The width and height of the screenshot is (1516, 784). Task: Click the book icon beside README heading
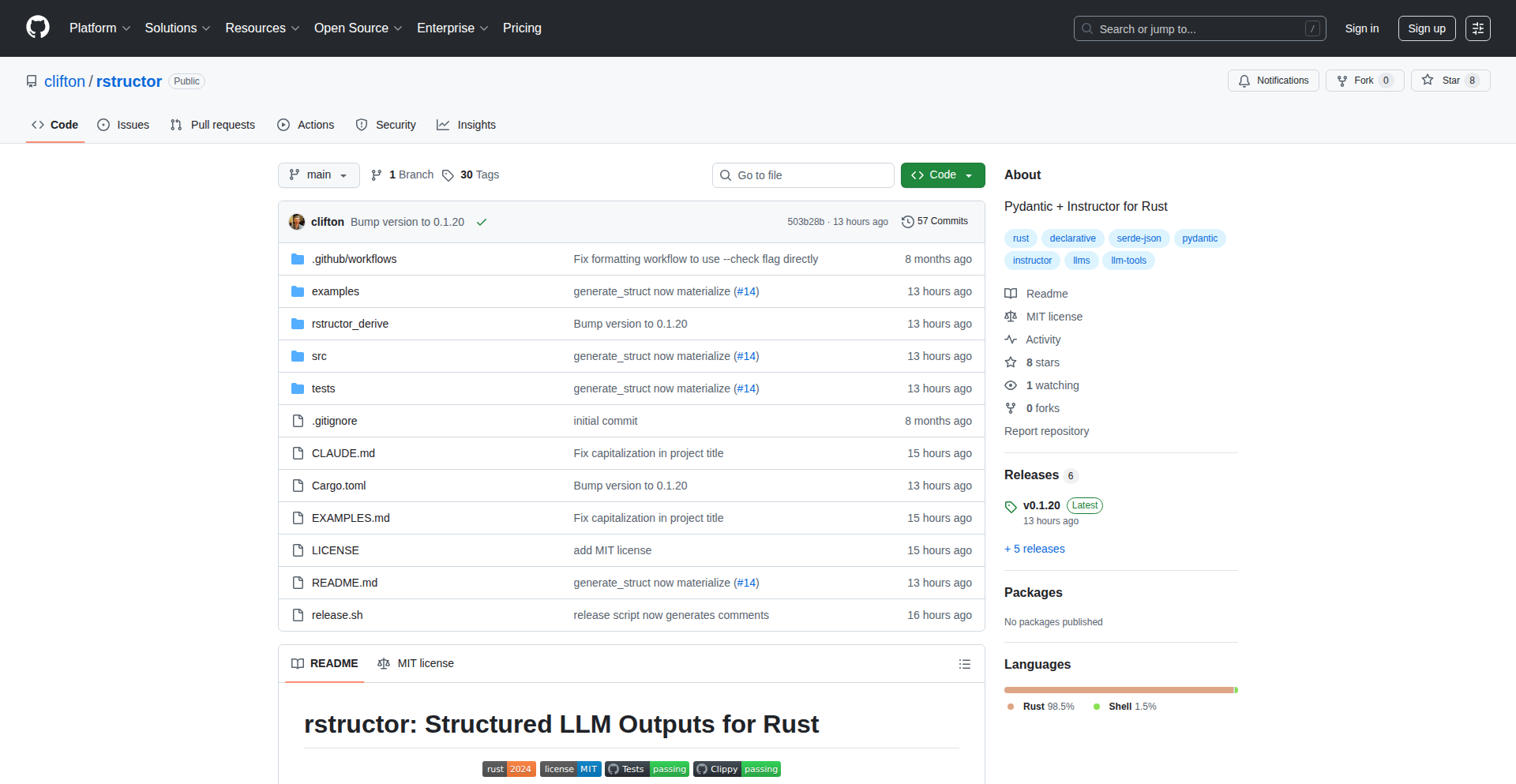pos(298,663)
